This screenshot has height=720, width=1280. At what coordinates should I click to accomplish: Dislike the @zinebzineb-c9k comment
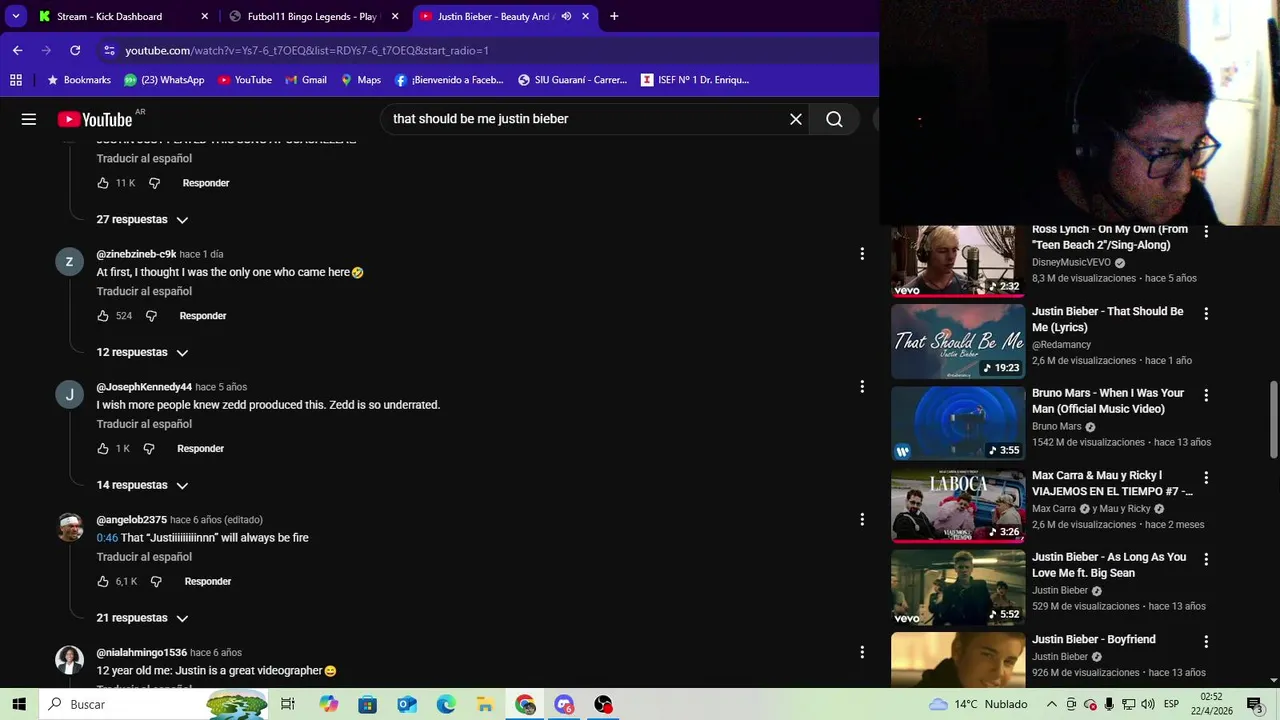pyautogui.click(x=151, y=316)
